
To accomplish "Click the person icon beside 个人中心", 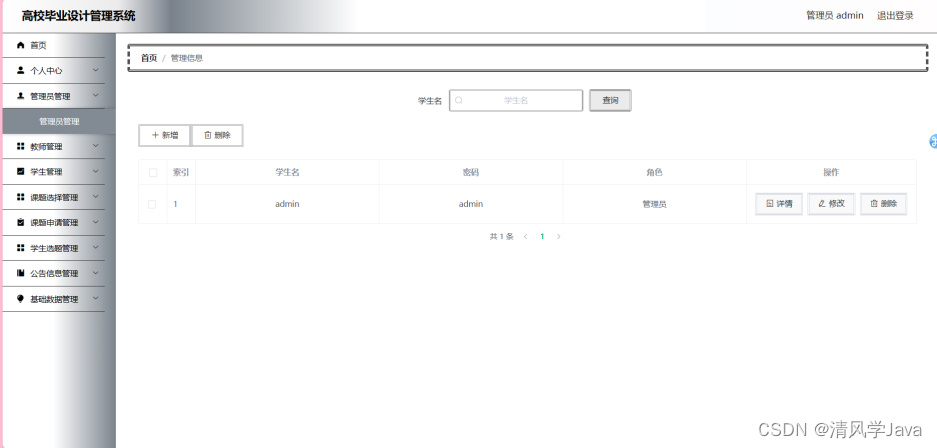I will click(21, 70).
